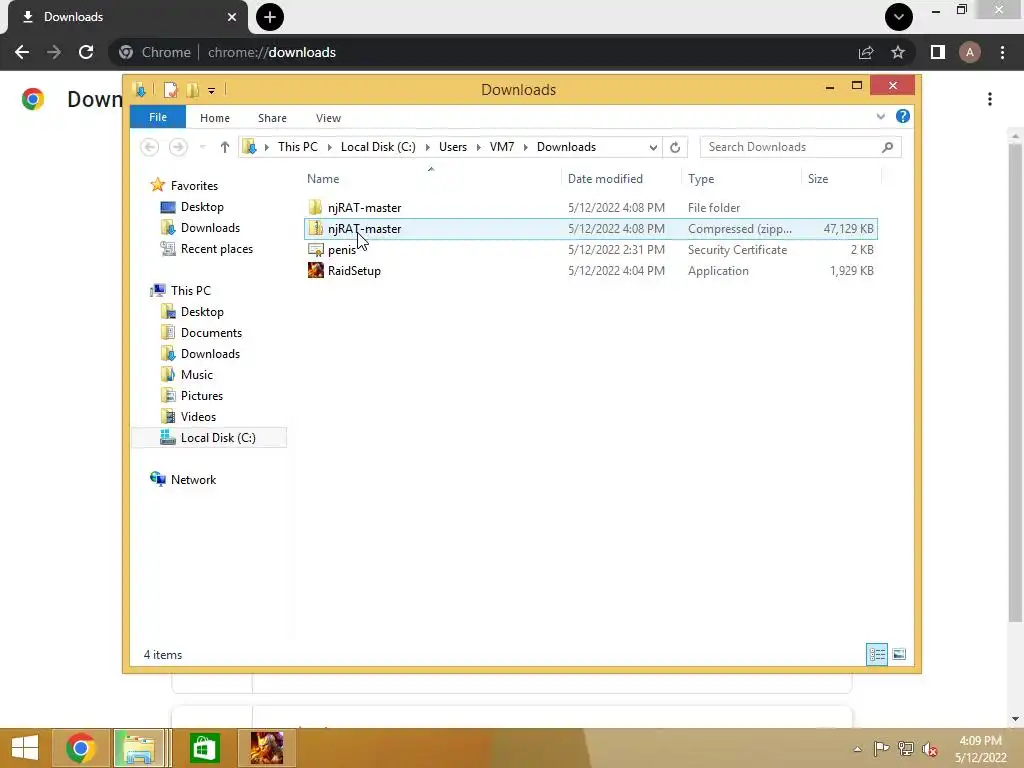The height and width of the screenshot is (768, 1024).
Task: Select This PC in the navigation pane
Action: pyautogui.click(x=191, y=291)
